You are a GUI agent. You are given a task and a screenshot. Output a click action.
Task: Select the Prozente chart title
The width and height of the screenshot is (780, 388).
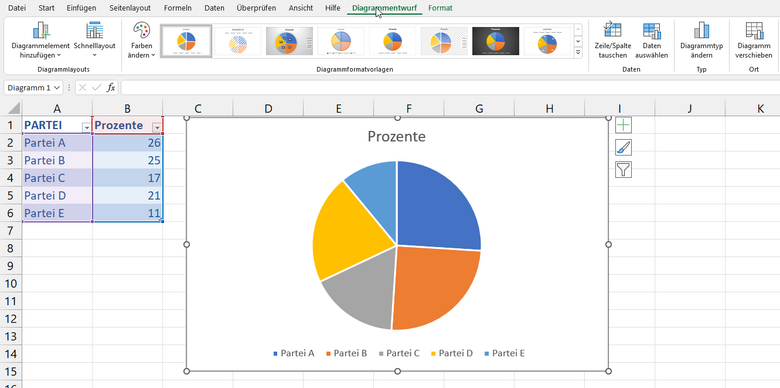[x=396, y=136]
